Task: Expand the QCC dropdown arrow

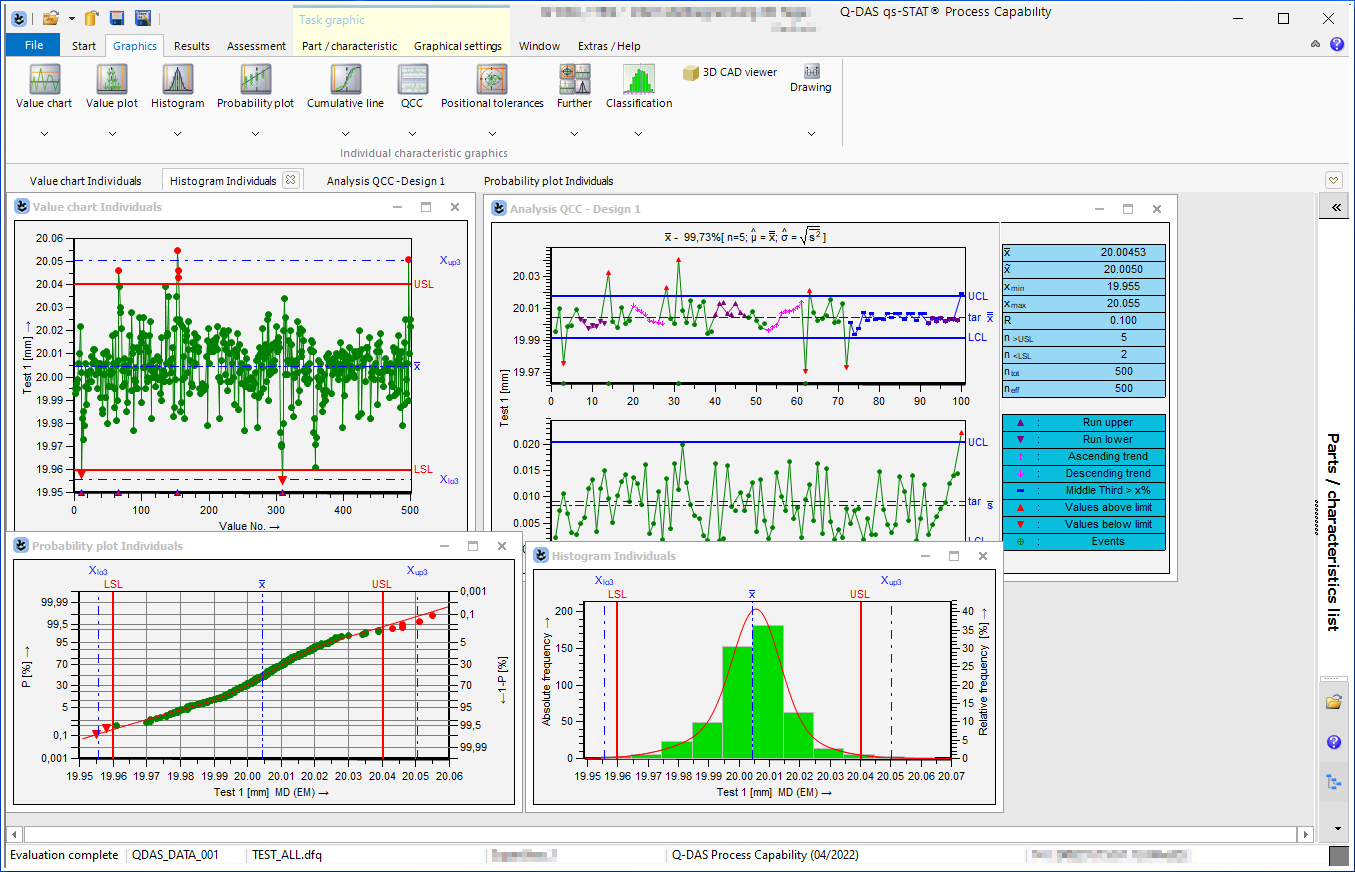Action: [x=412, y=134]
